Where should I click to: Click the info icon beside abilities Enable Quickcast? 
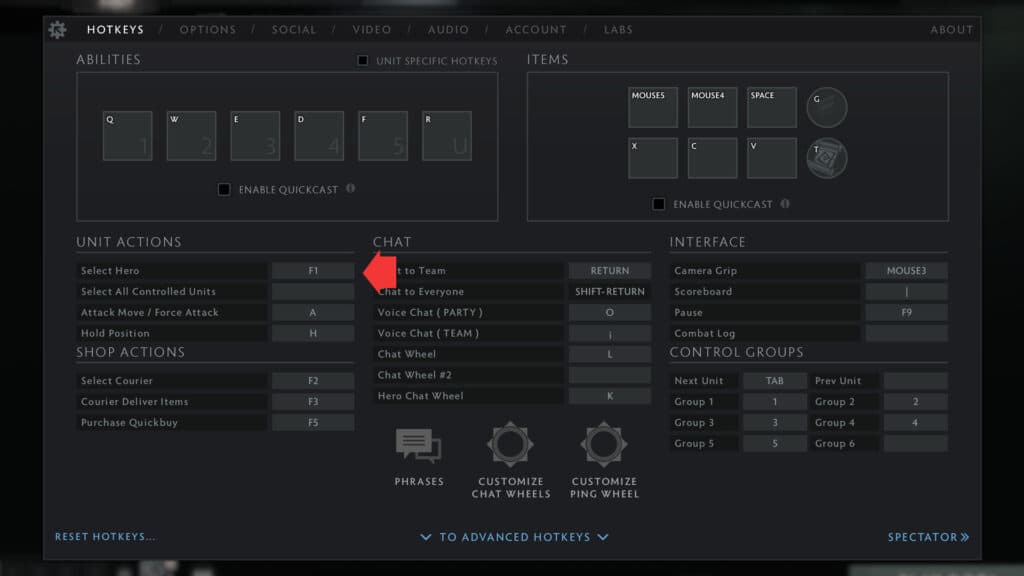pyautogui.click(x=350, y=189)
